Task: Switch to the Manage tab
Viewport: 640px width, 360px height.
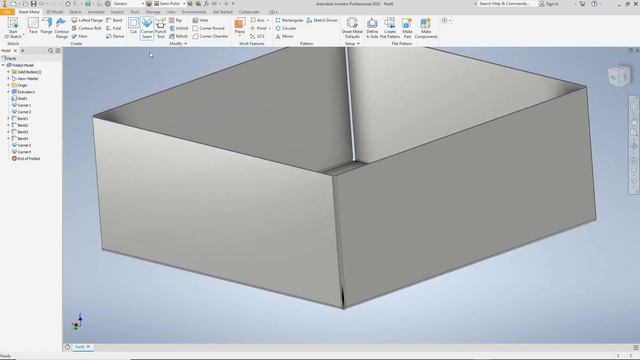Action: (x=153, y=12)
